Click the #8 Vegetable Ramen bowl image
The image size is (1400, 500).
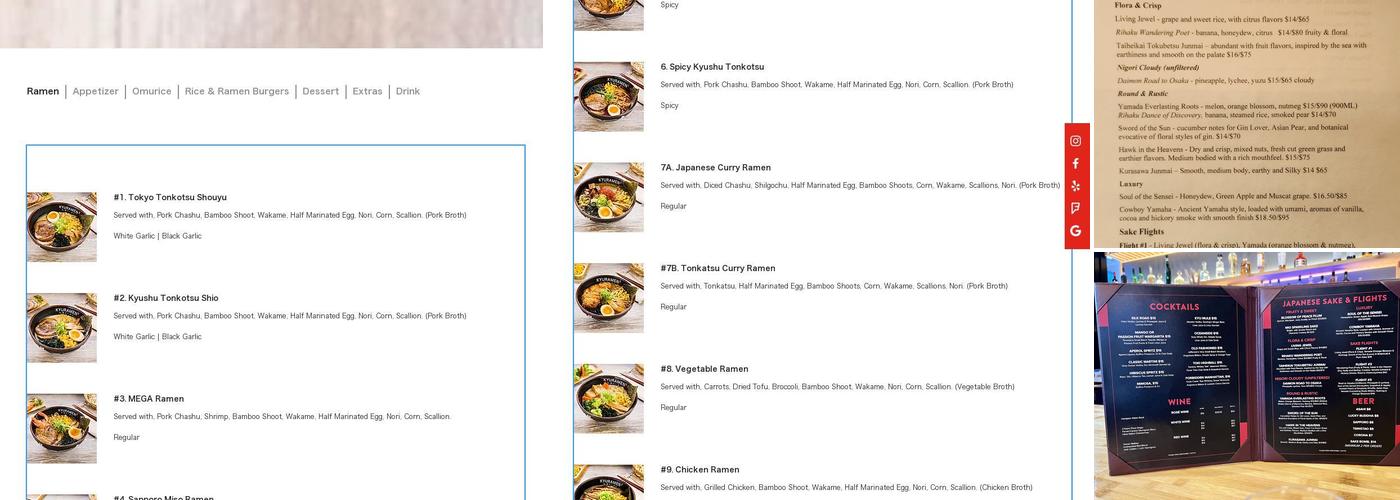[x=609, y=399]
